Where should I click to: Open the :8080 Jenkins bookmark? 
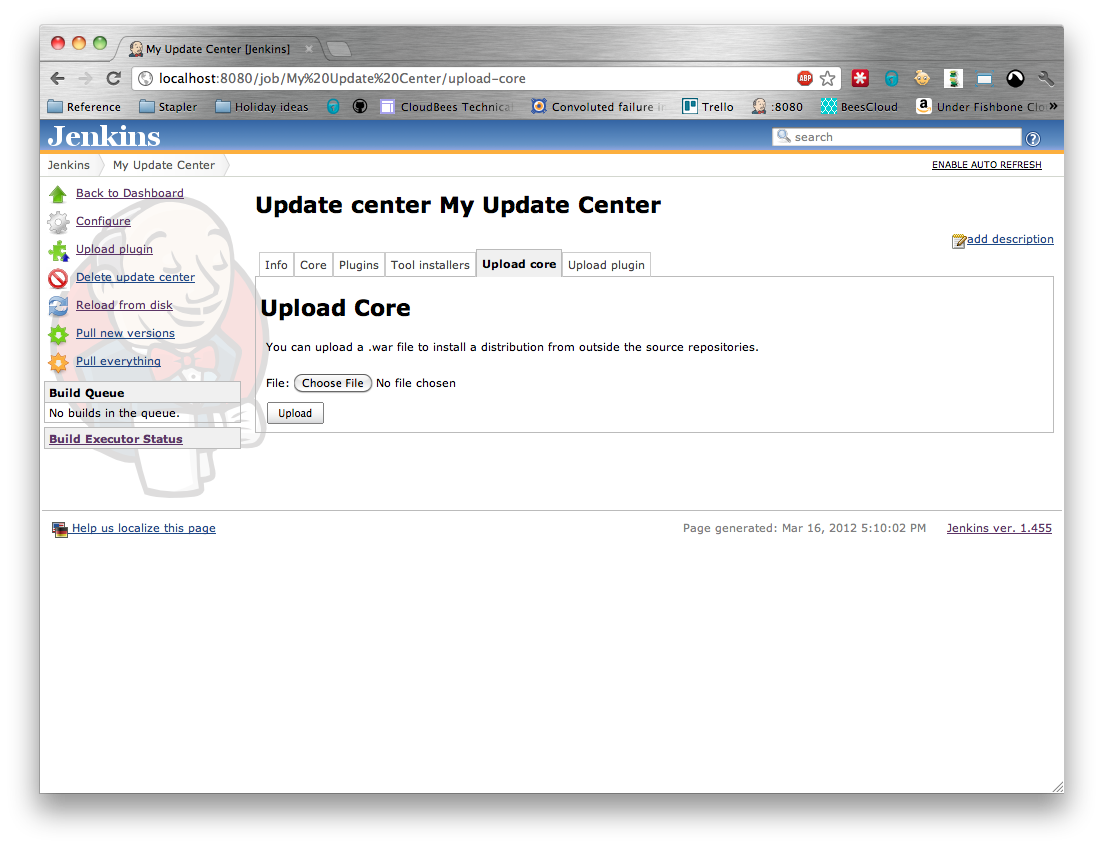(x=777, y=106)
